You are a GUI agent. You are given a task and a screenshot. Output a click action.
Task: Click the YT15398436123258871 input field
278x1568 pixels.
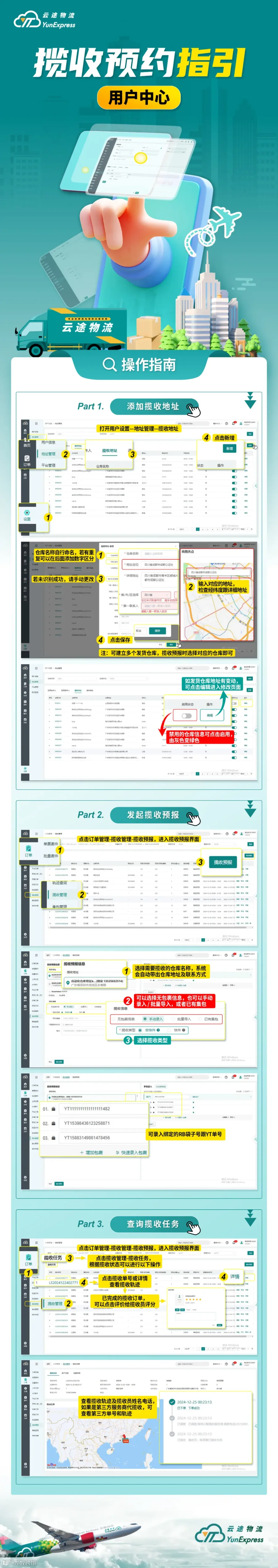click(103, 1123)
